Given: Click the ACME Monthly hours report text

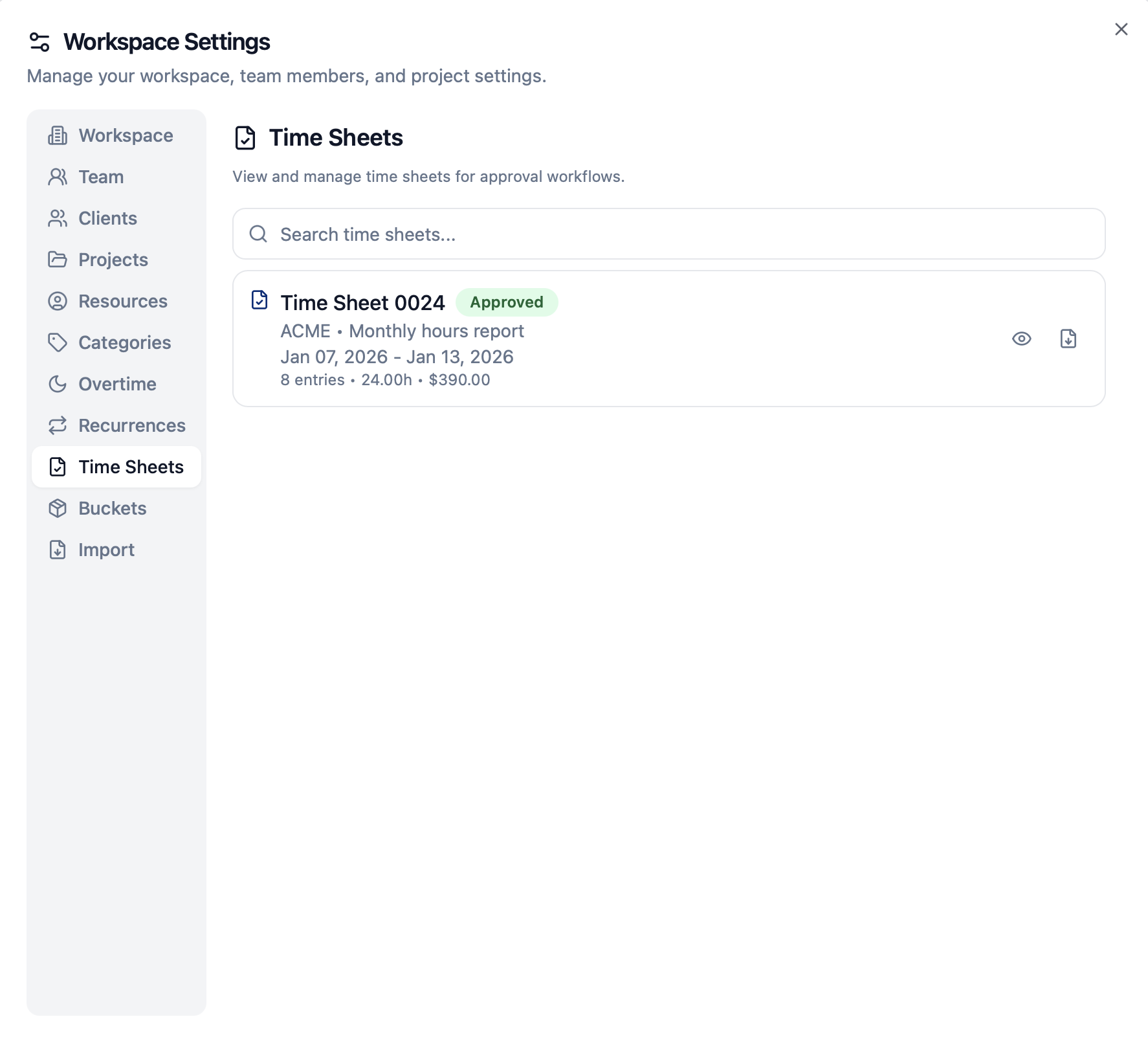Looking at the screenshot, I should 402,331.
